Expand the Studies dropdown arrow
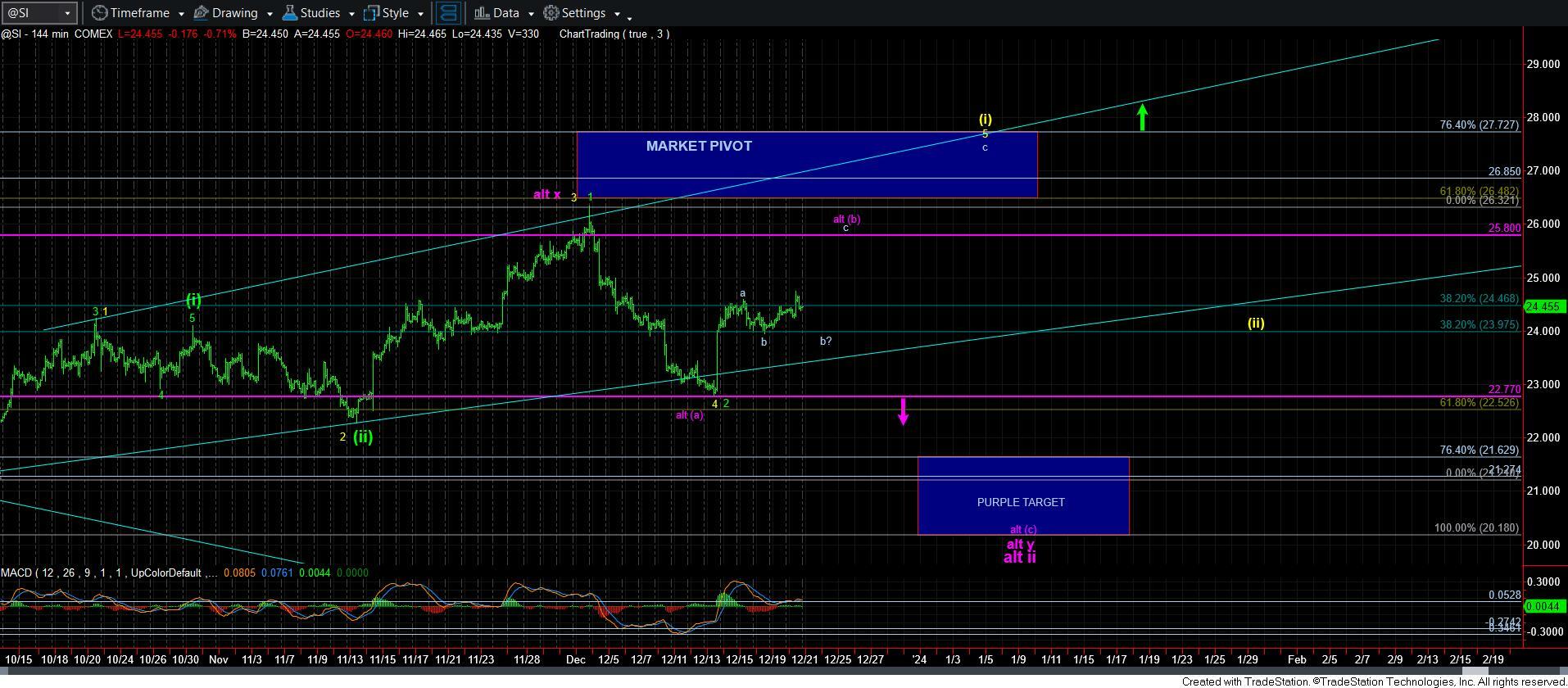This screenshot has height=688, width=1568. pyautogui.click(x=351, y=14)
